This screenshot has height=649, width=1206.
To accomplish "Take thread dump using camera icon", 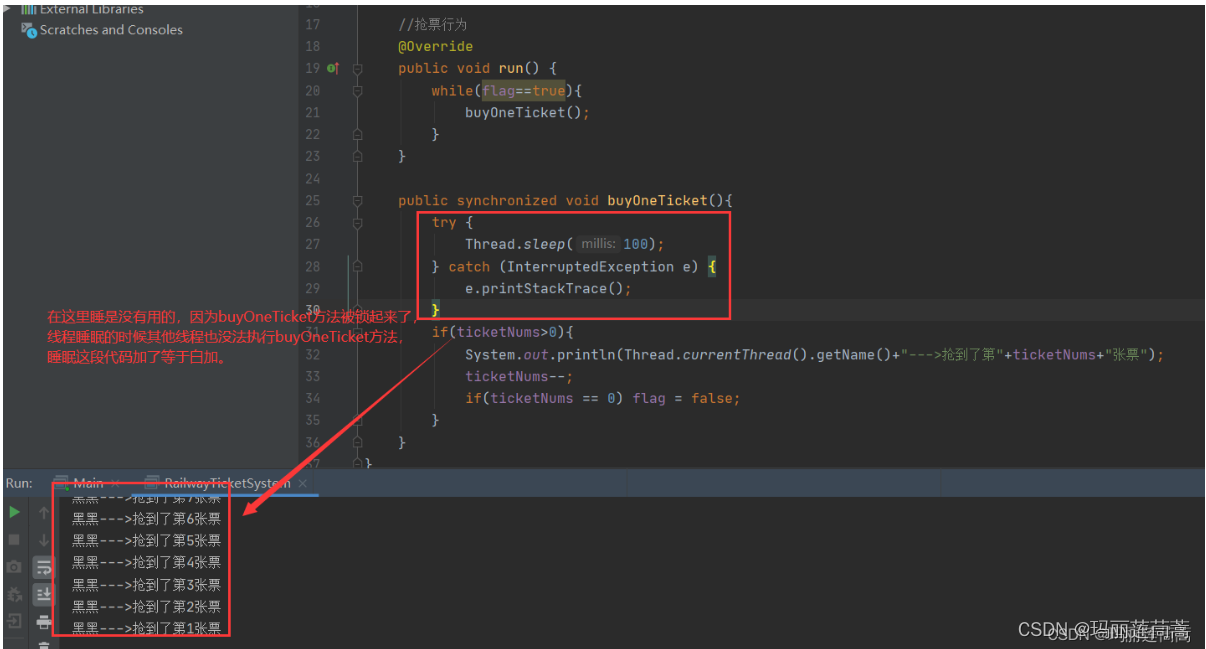I will (x=13, y=566).
